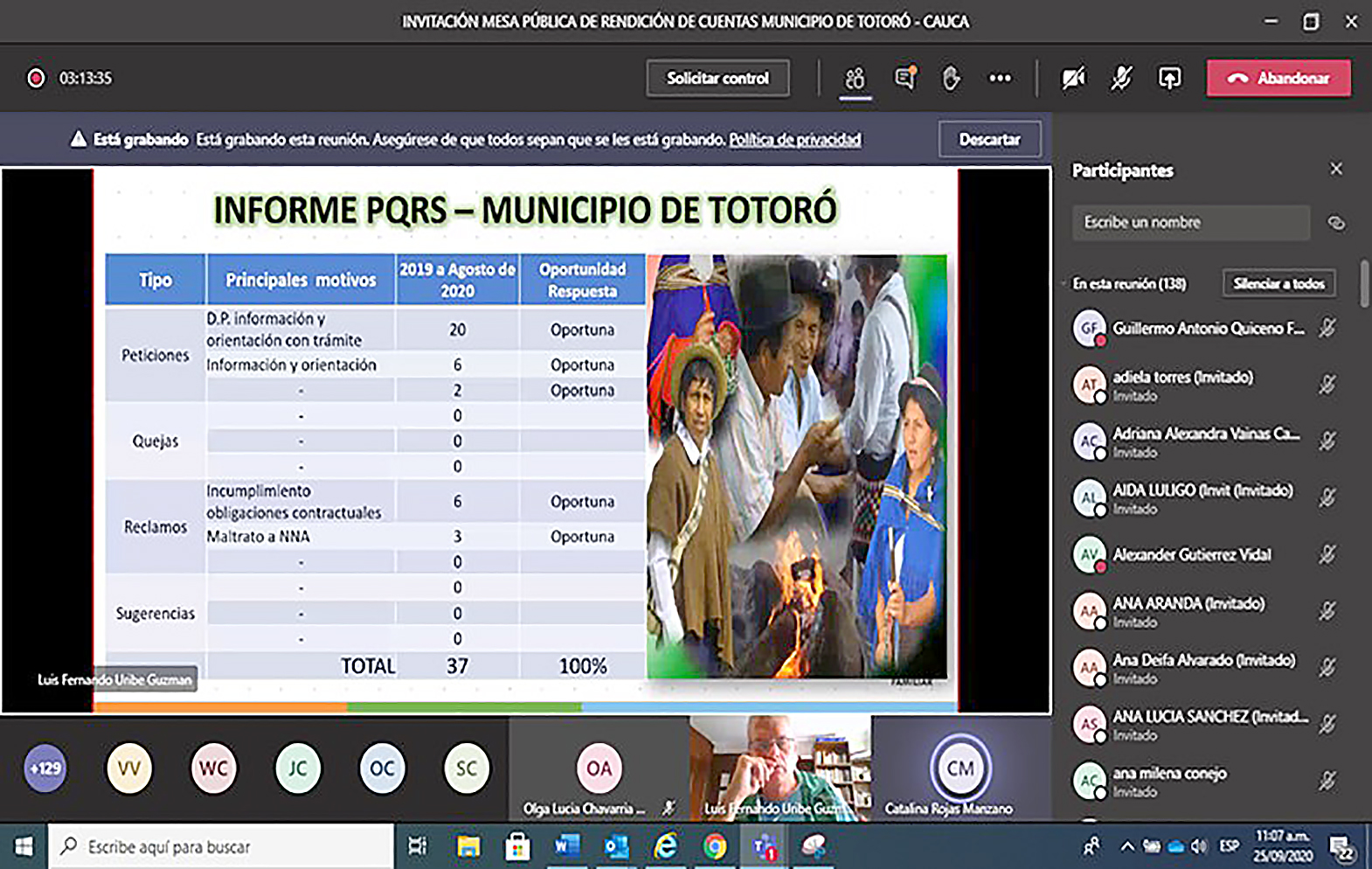Click the participants panel scrollbar
1372x869 pixels.
1364,284
